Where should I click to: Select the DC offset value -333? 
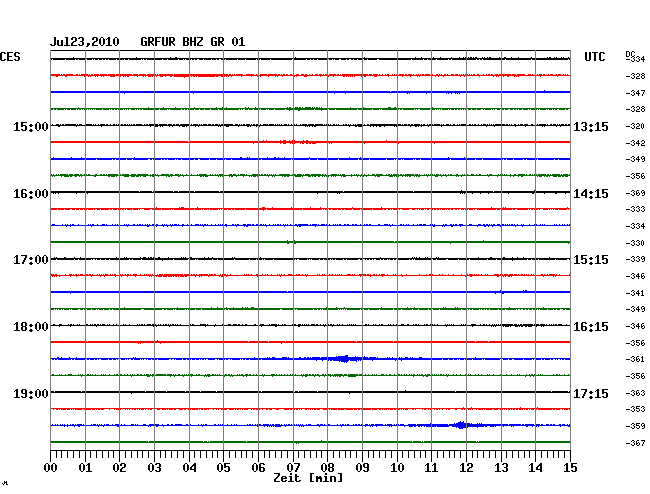635,209
